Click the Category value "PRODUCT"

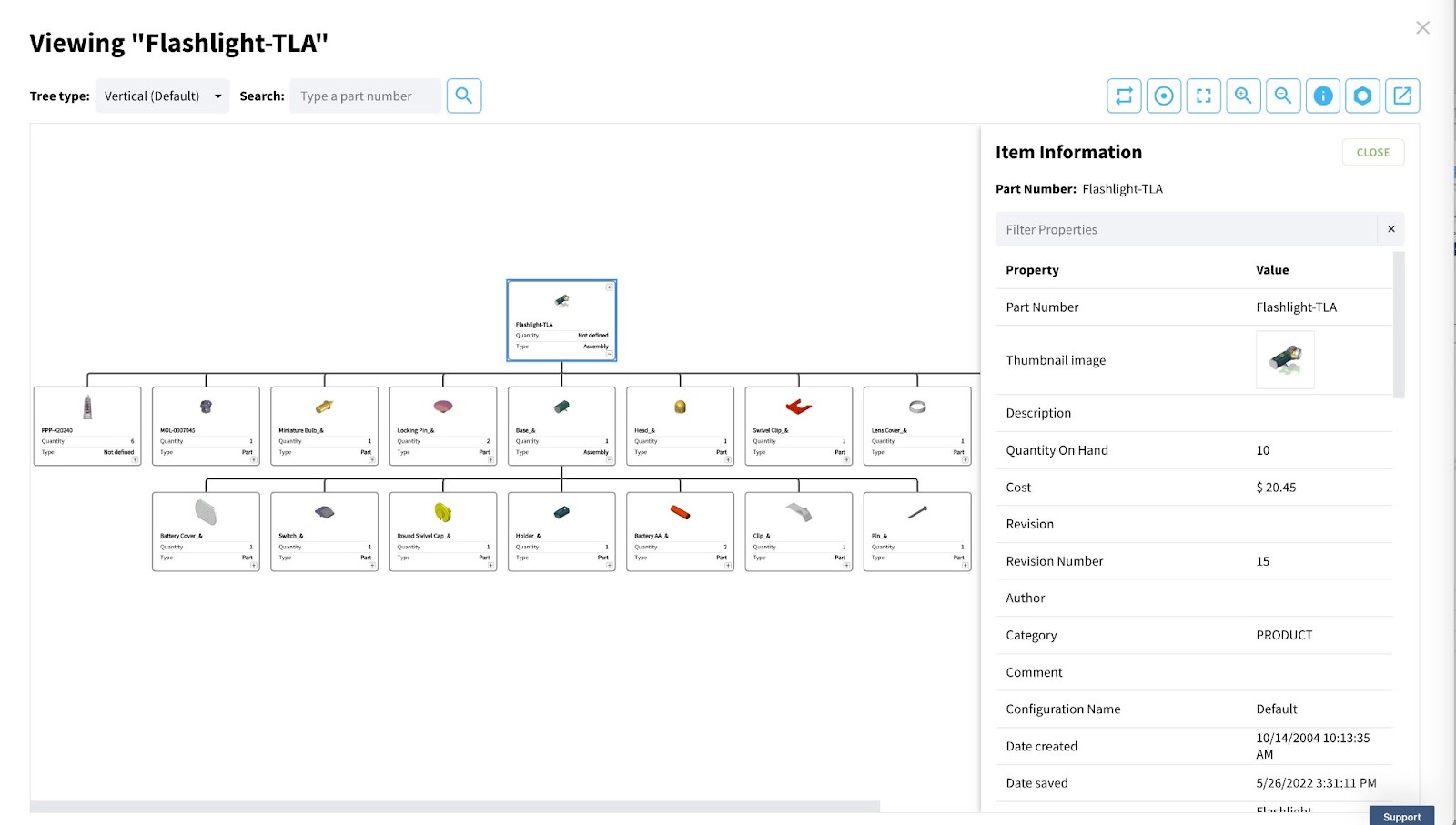[x=1284, y=635]
